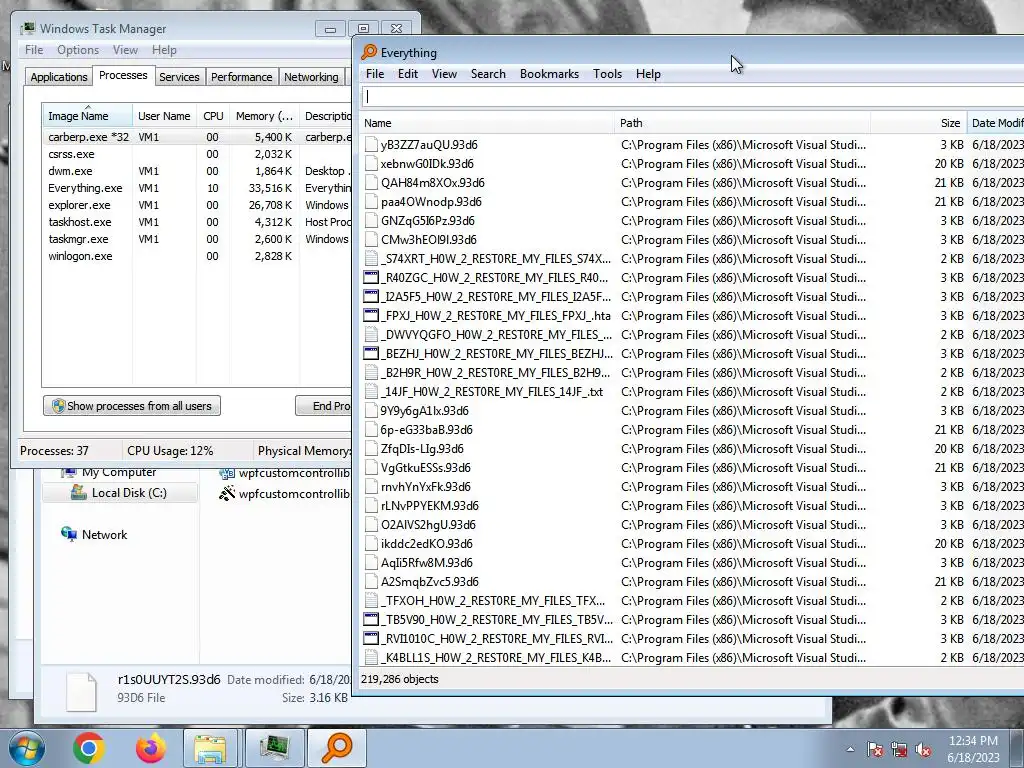Select Everything.exe process row

click(196, 188)
